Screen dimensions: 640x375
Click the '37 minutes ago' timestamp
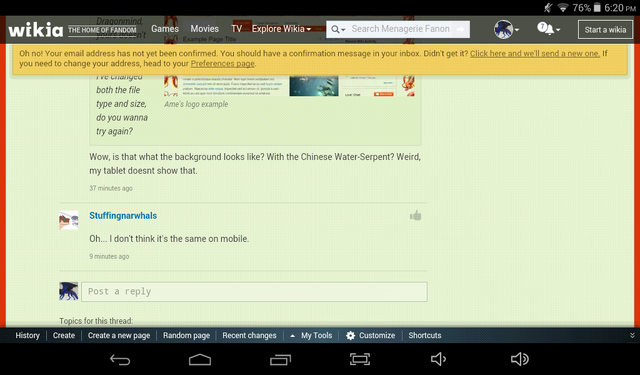[x=111, y=188]
